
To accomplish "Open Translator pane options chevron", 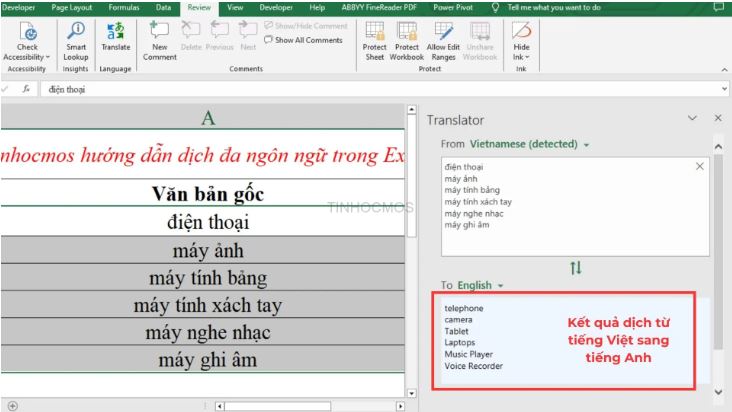I will 692,118.
